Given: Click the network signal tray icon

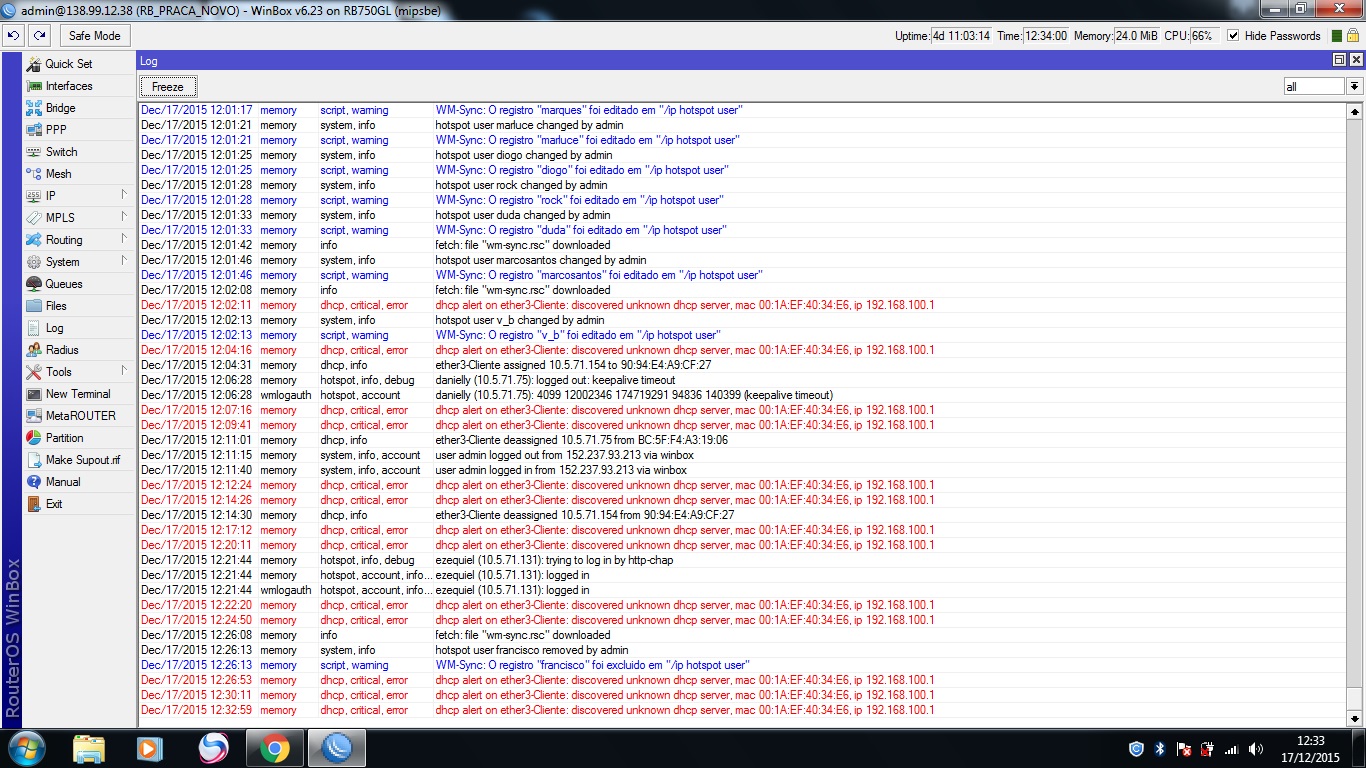Looking at the screenshot, I should click(x=1231, y=749).
